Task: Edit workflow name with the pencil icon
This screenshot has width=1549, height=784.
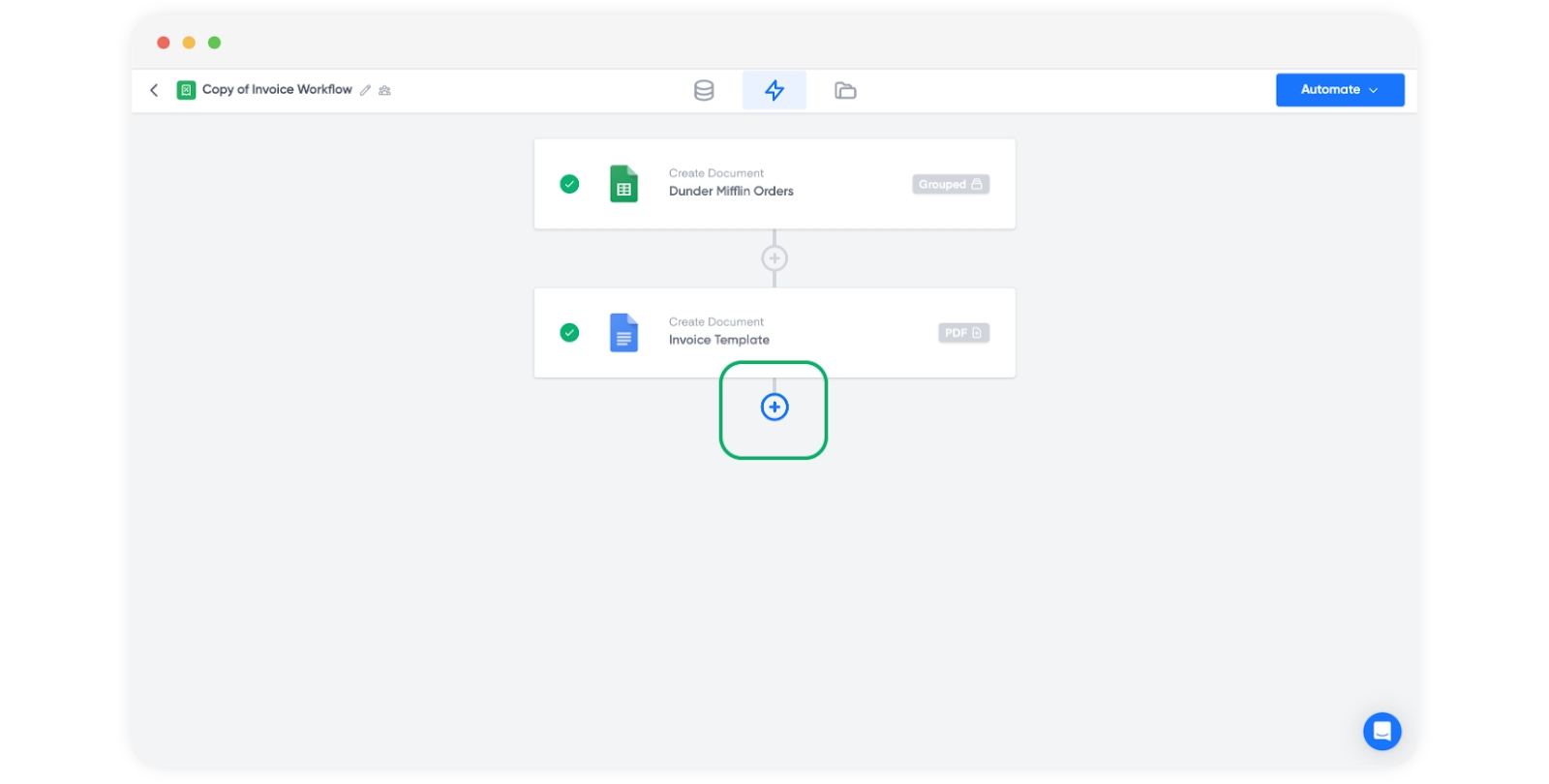Action: [365, 90]
